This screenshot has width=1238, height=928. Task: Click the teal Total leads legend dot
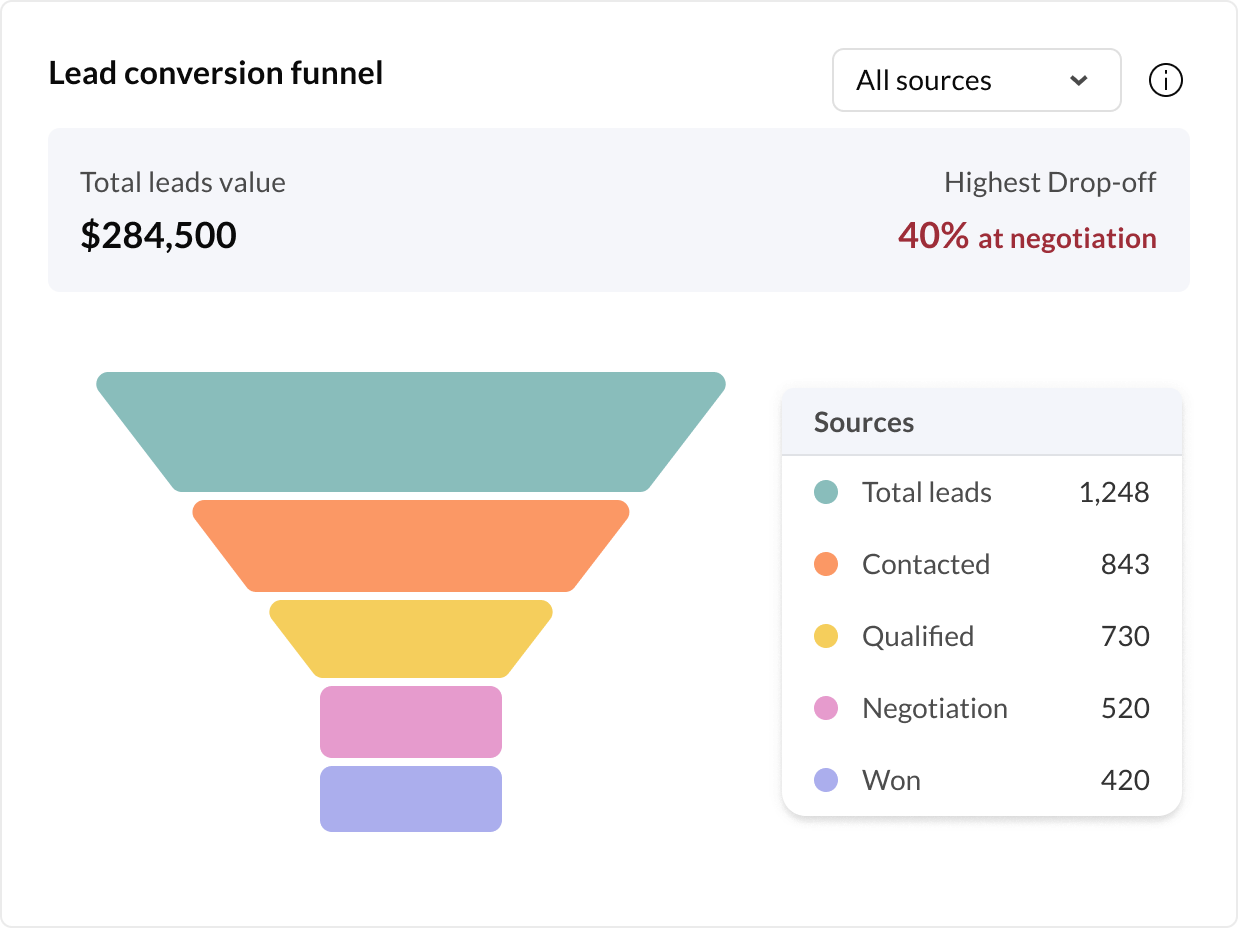coord(825,492)
